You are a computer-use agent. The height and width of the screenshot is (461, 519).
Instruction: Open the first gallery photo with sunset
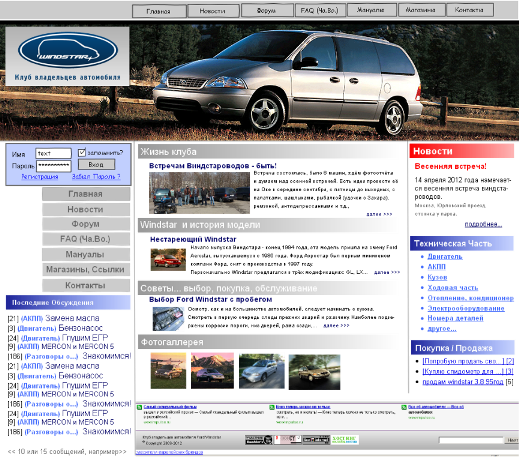pyautogui.click(x=168, y=371)
